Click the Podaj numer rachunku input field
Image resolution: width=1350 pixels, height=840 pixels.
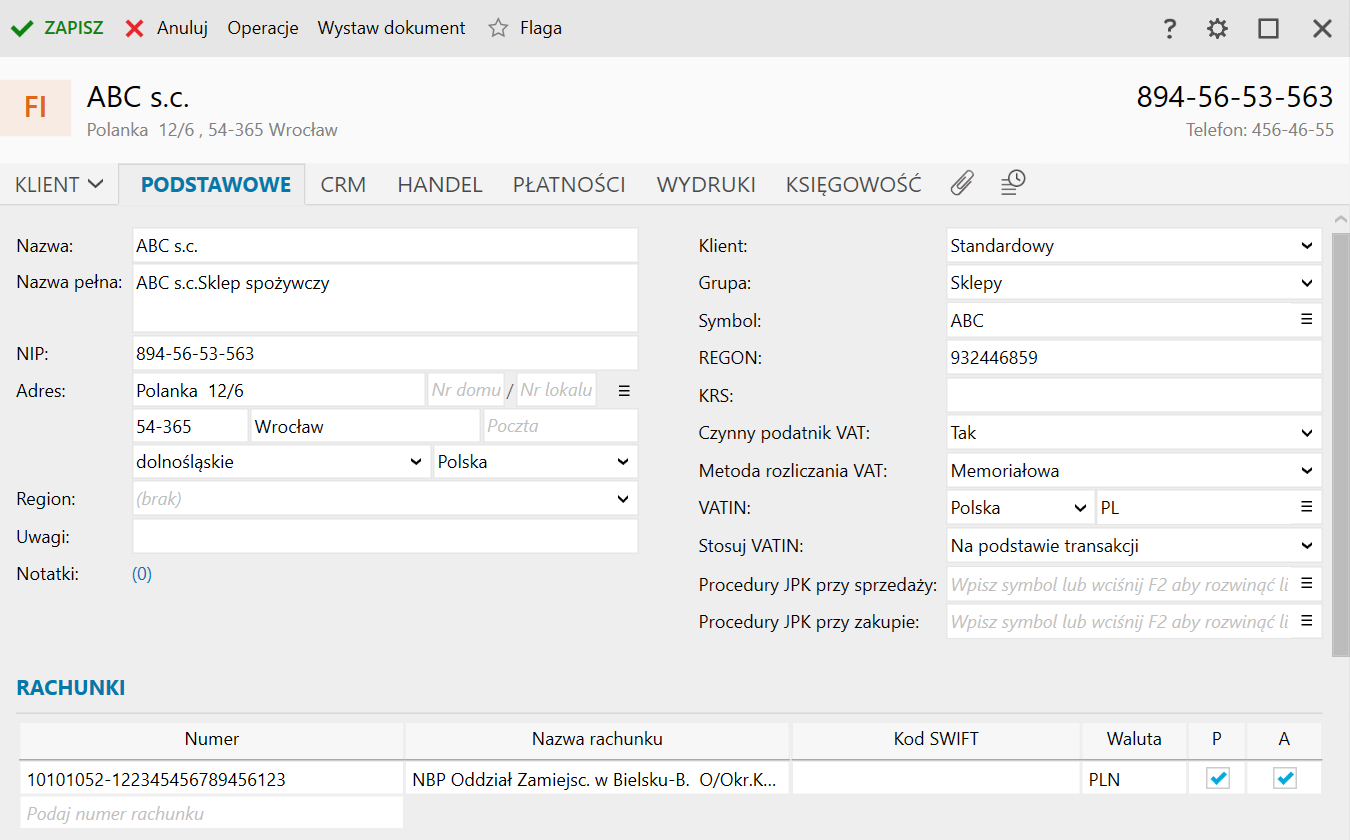211,813
